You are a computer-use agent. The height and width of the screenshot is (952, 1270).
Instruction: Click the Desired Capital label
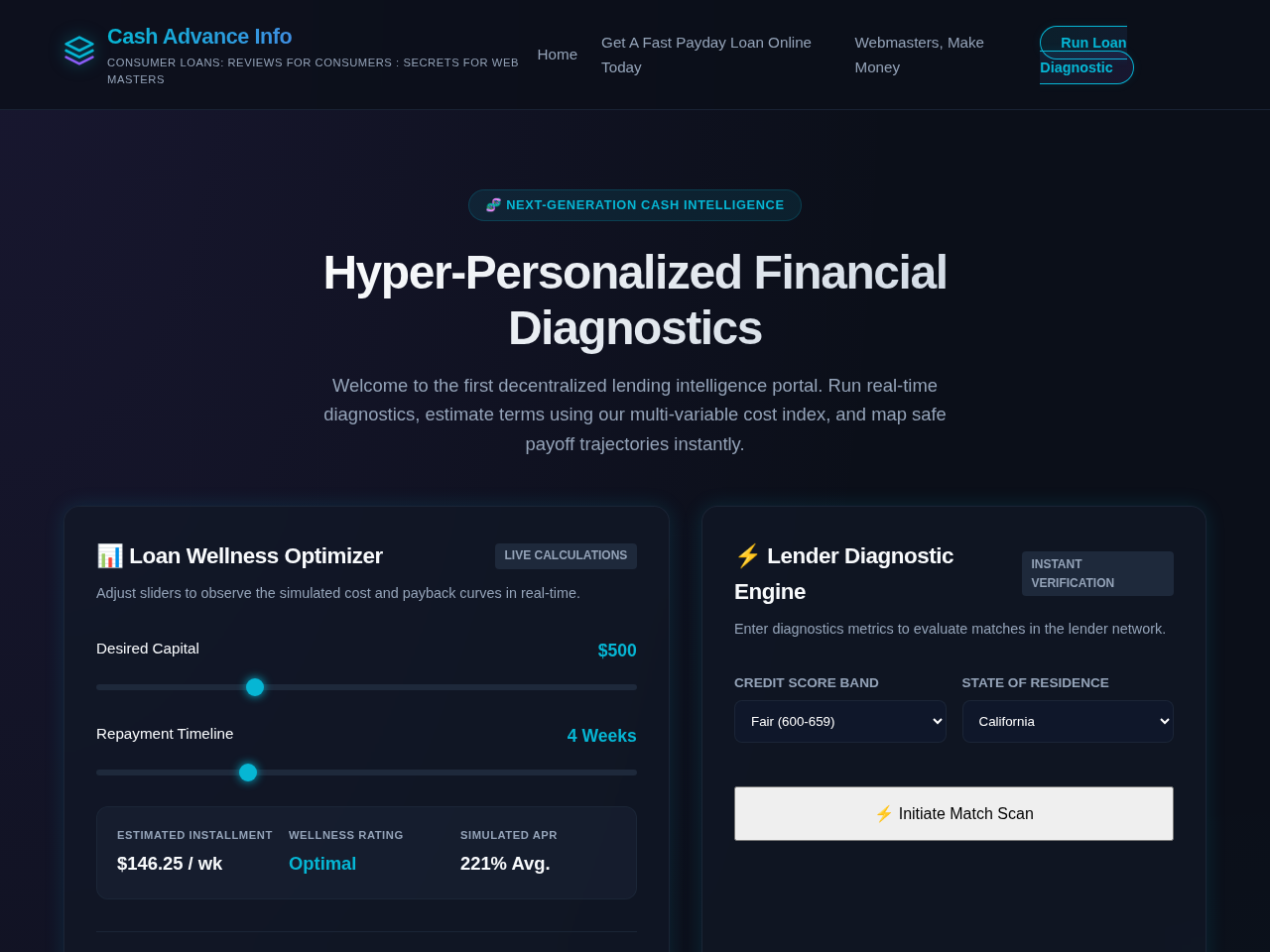coord(148,649)
